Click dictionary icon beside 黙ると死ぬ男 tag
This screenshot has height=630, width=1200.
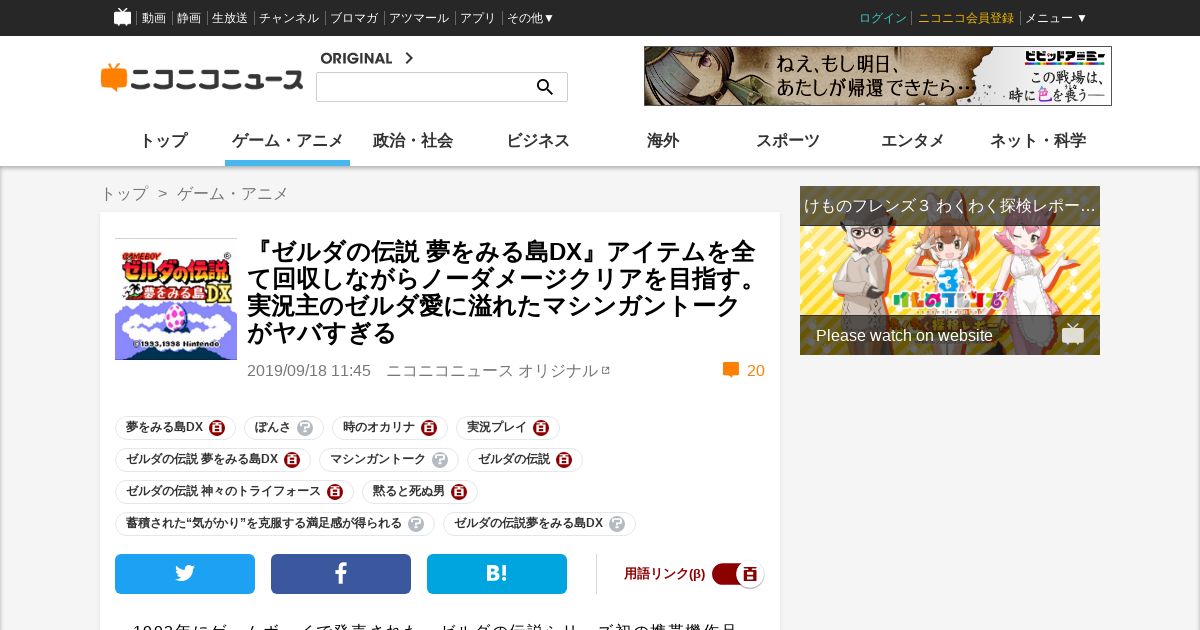tap(459, 492)
